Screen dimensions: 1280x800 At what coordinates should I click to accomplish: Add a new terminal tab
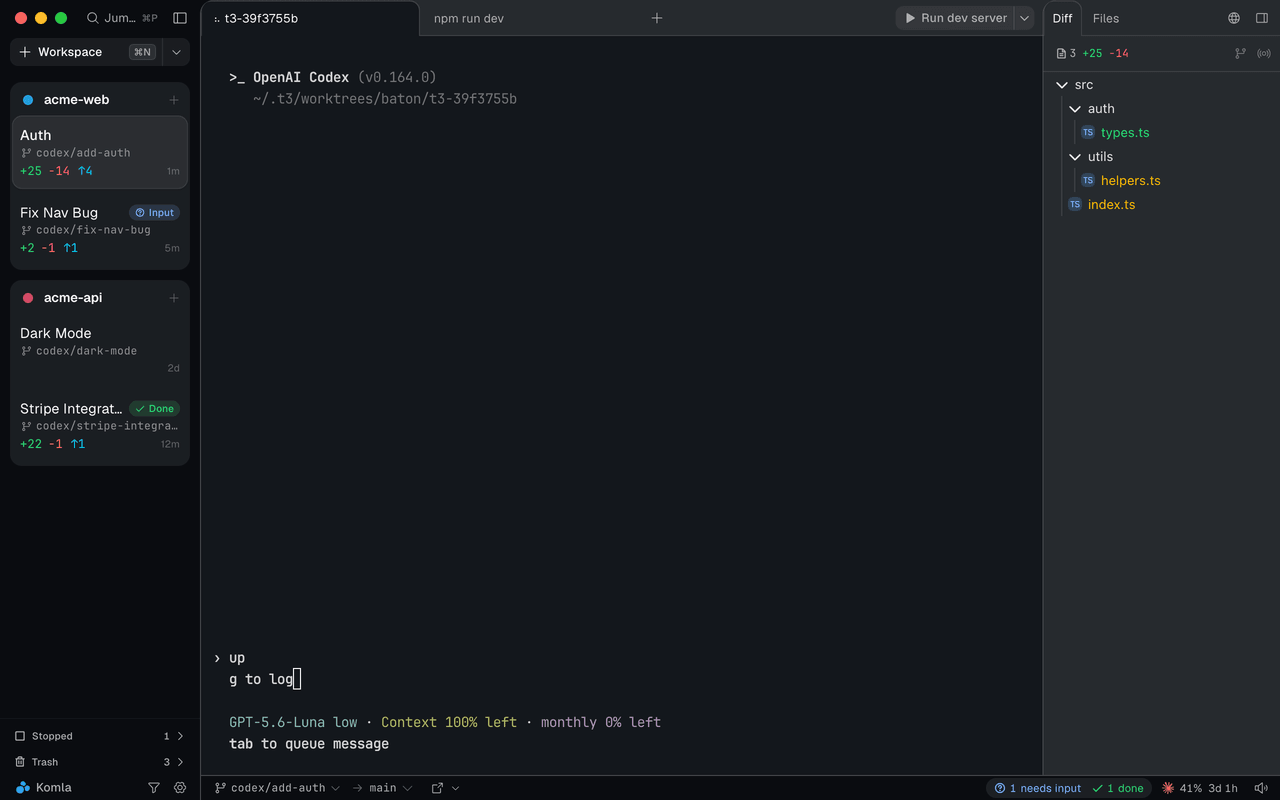[657, 18]
